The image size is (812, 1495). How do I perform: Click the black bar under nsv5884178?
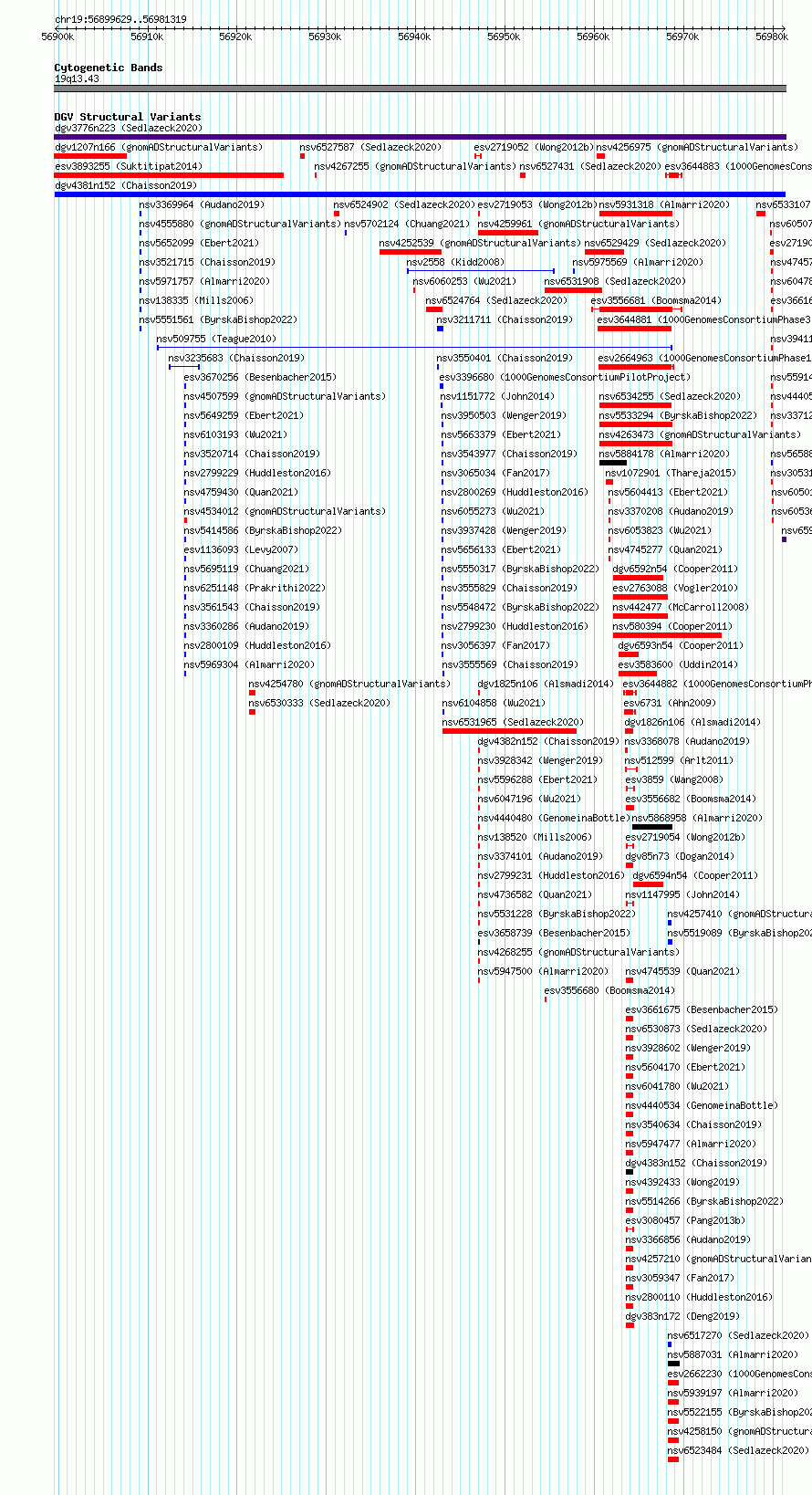tap(613, 463)
